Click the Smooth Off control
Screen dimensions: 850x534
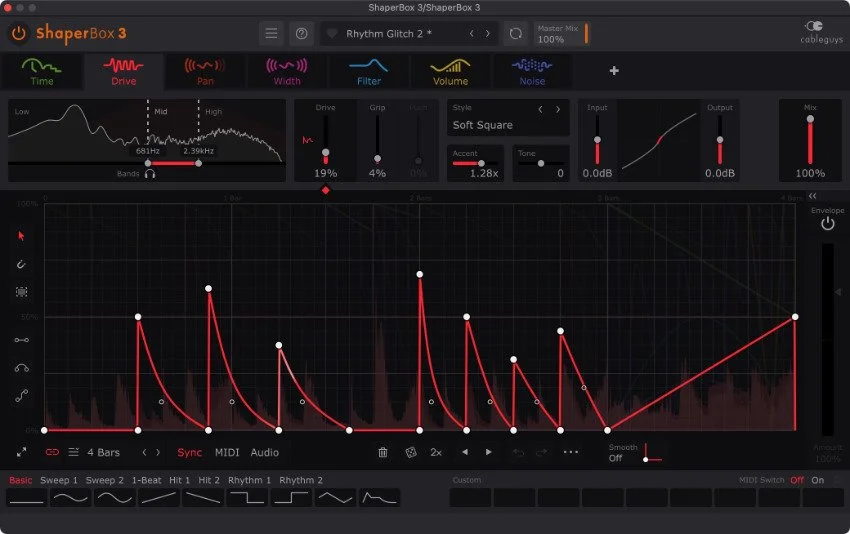point(634,453)
